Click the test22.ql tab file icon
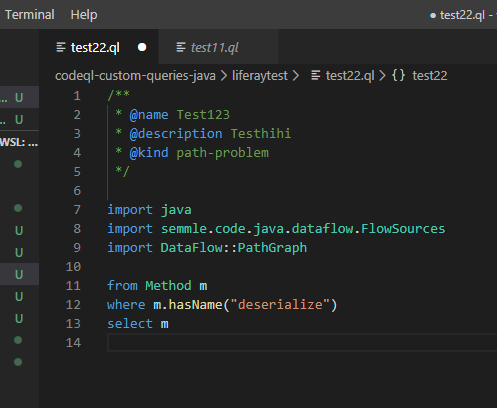Viewport: 497px width, 408px height. click(x=61, y=47)
